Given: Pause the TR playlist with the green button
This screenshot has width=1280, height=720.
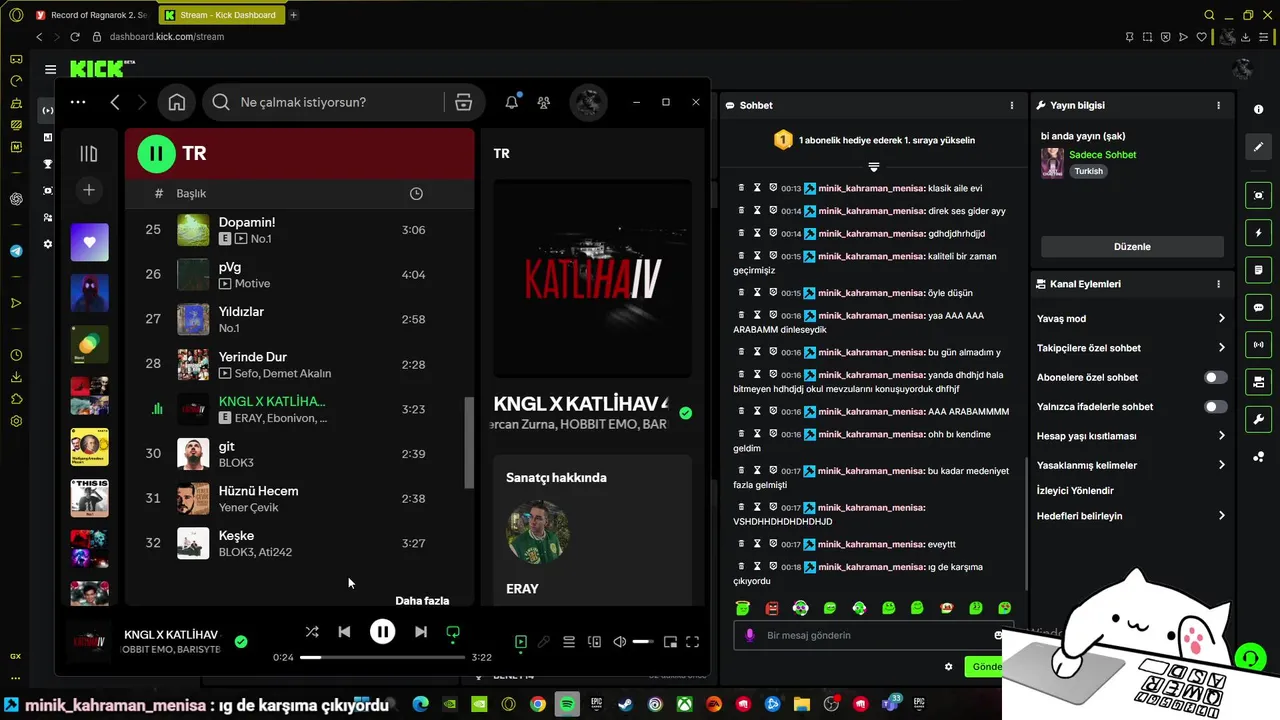Looking at the screenshot, I should tap(156, 153).
